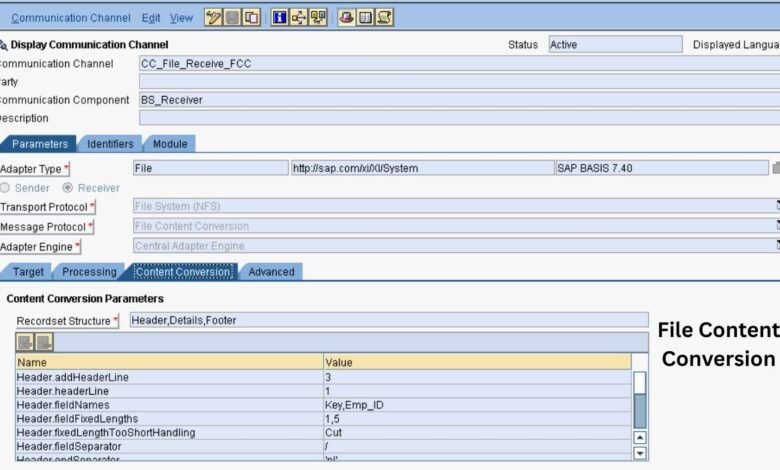
Task: Click the Recordset Structure field
Action: tap(389, 320)
